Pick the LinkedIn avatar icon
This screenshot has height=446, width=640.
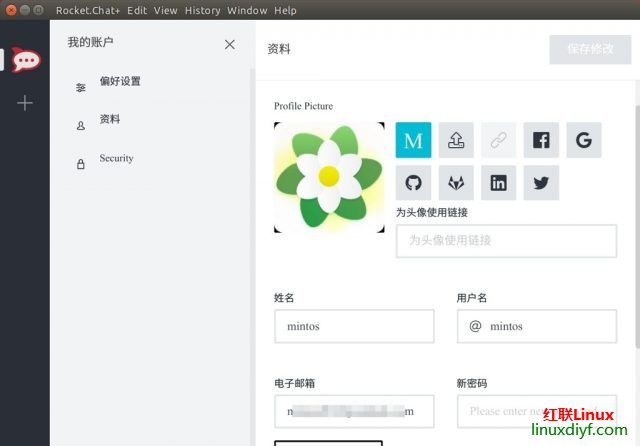pyautogui.click(x=498, y=183)
